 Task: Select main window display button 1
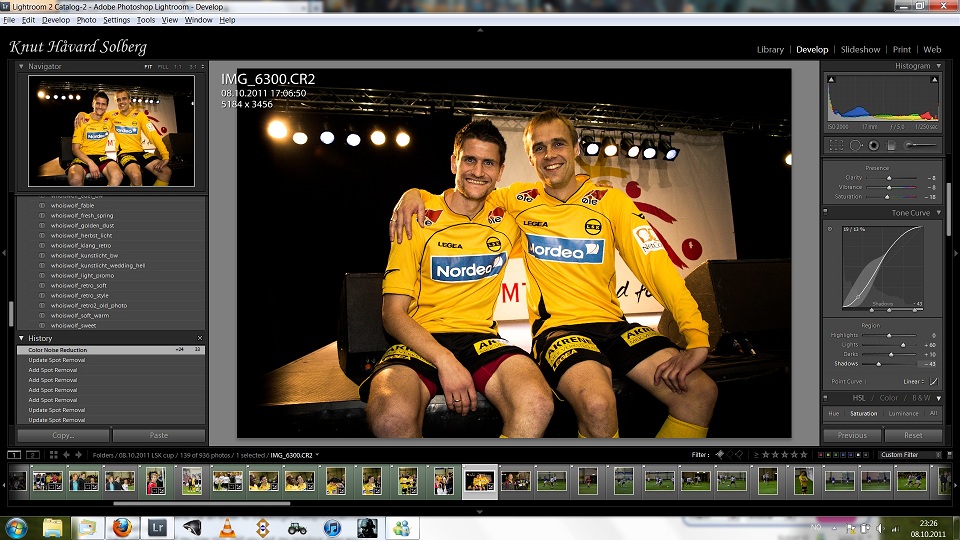point(14,455)
